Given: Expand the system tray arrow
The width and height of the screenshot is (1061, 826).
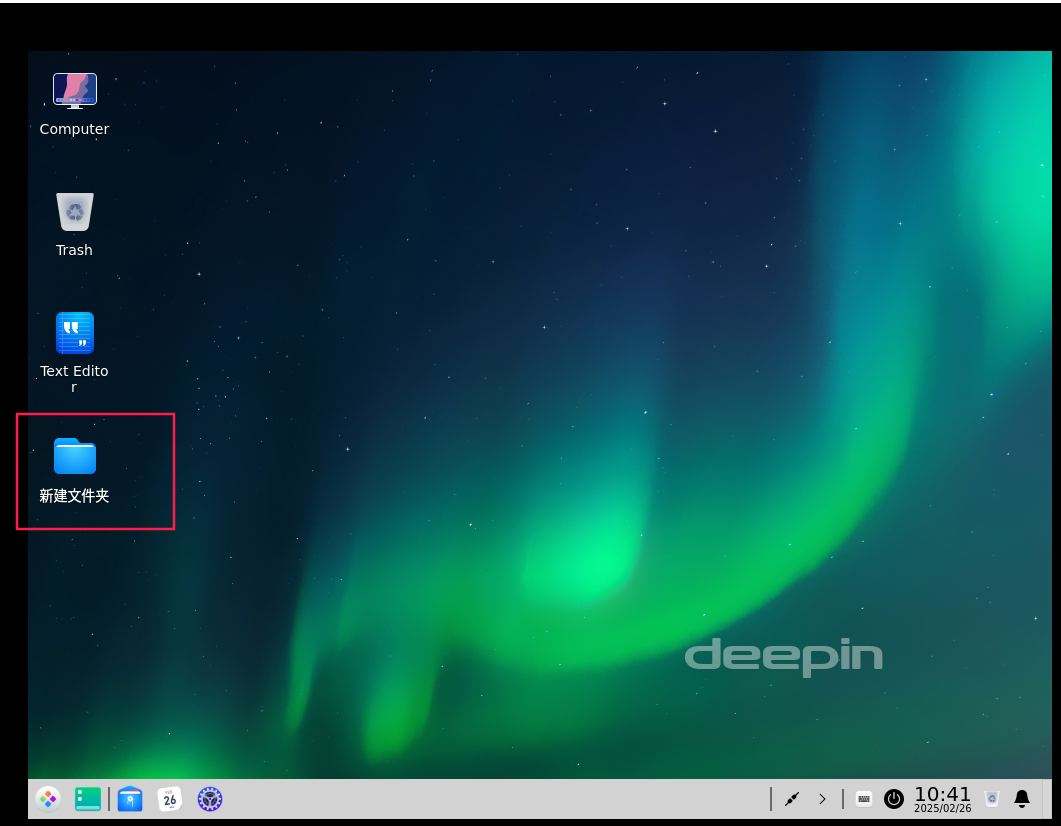Looking at the screenshot, I should [x=822, y=798].
